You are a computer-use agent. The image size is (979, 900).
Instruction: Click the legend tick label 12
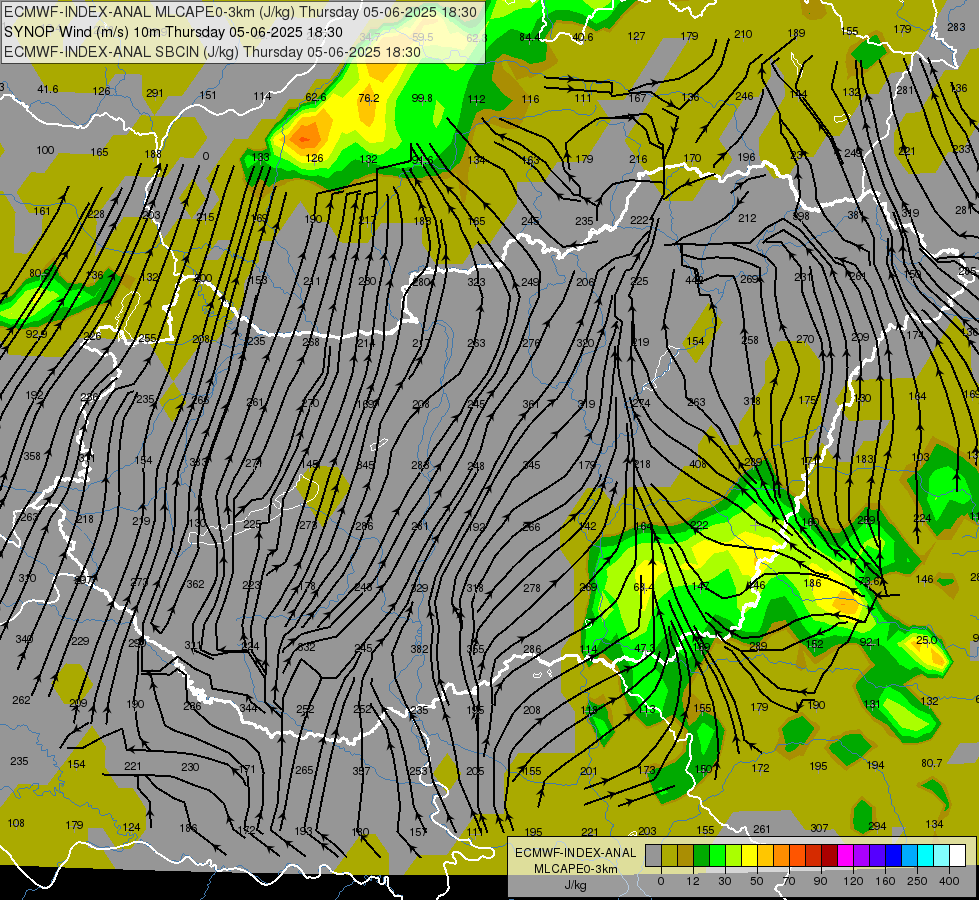[x=693, y=881]
